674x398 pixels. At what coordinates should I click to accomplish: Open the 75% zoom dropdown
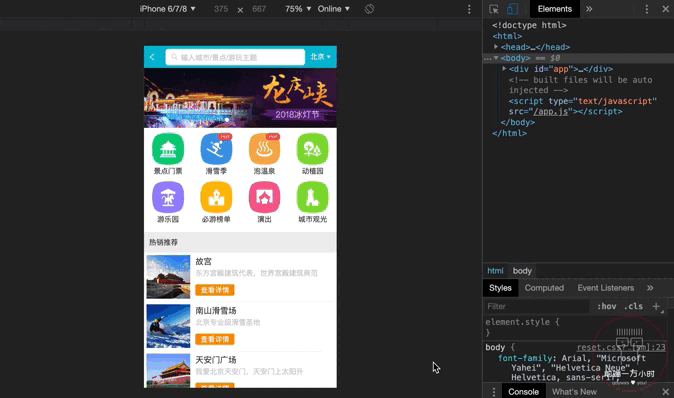298,9
